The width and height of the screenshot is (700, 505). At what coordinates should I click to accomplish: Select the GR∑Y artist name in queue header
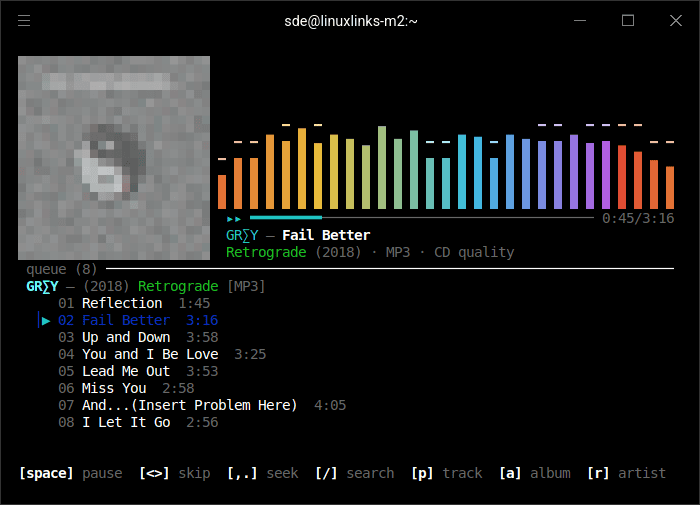tap(42, 286)
